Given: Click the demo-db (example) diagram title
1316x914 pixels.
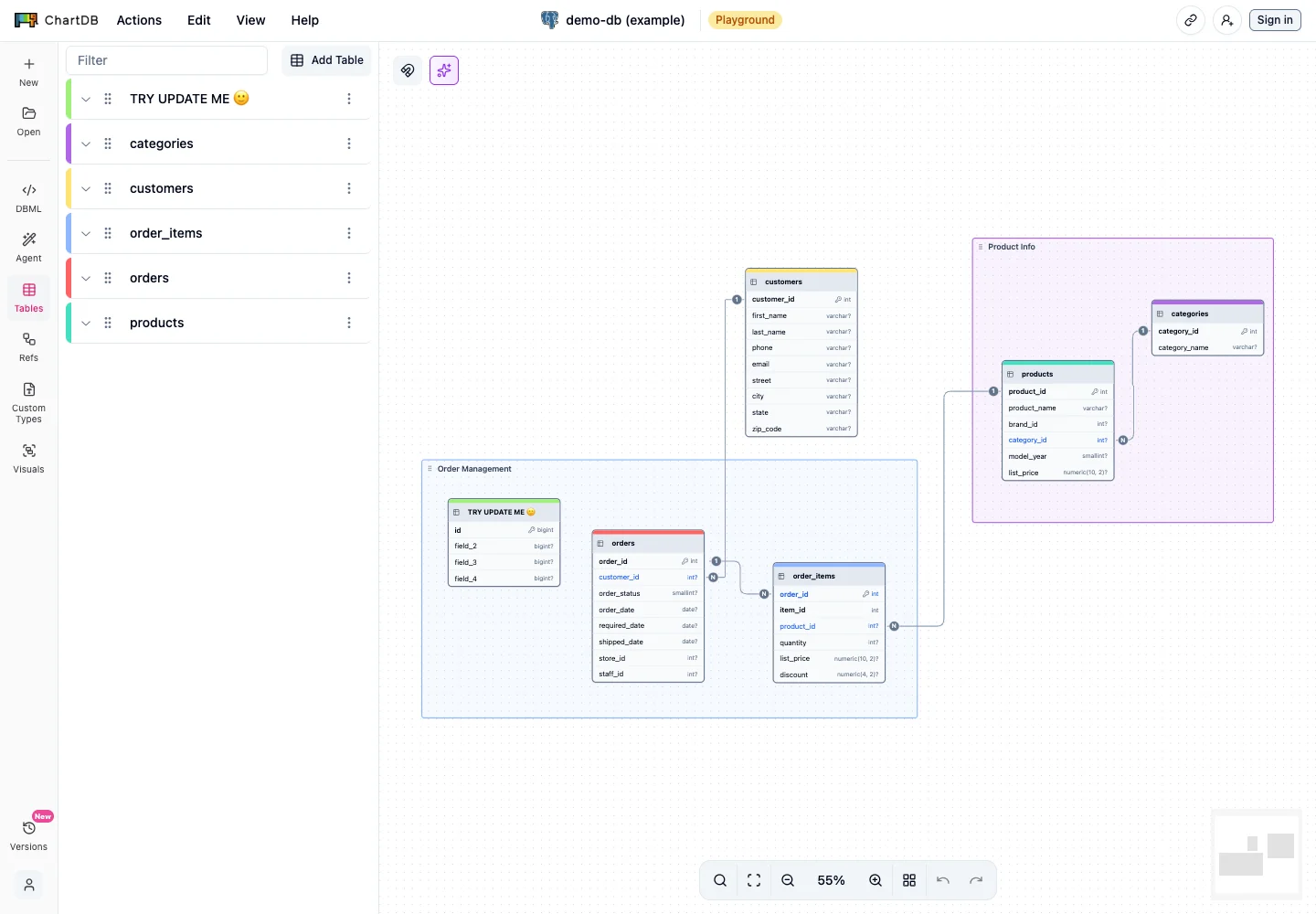Looking at the screenshot, I should click(x=625, y=20).
